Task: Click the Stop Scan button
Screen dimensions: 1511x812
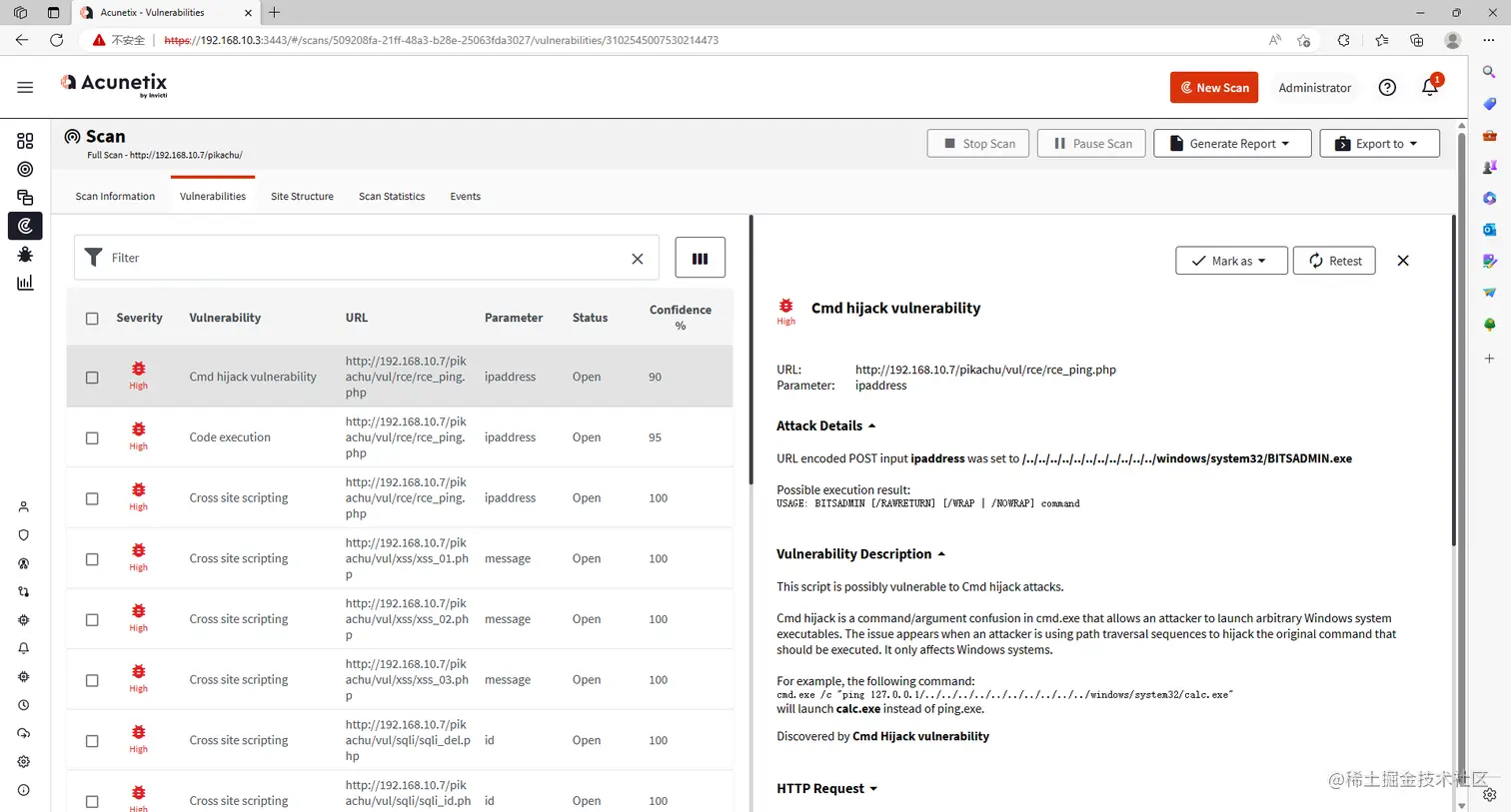Action: [x=978, y=144]
